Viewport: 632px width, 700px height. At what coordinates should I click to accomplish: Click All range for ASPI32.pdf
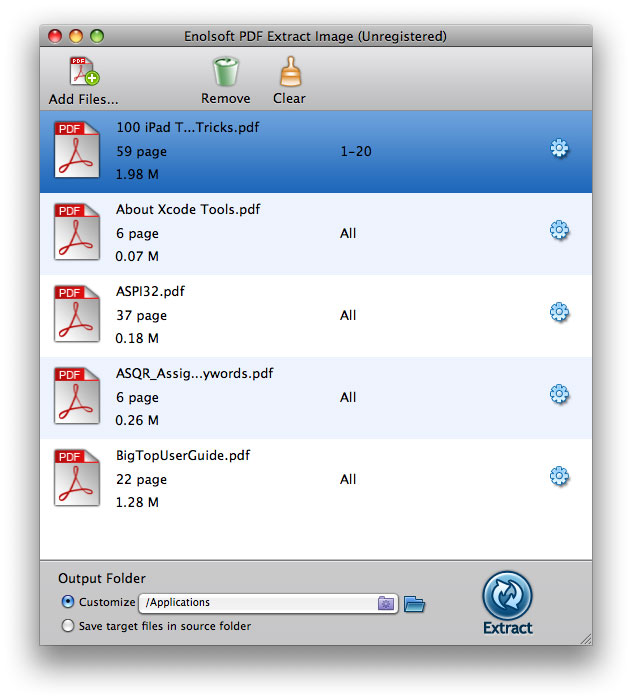point(348,315)
